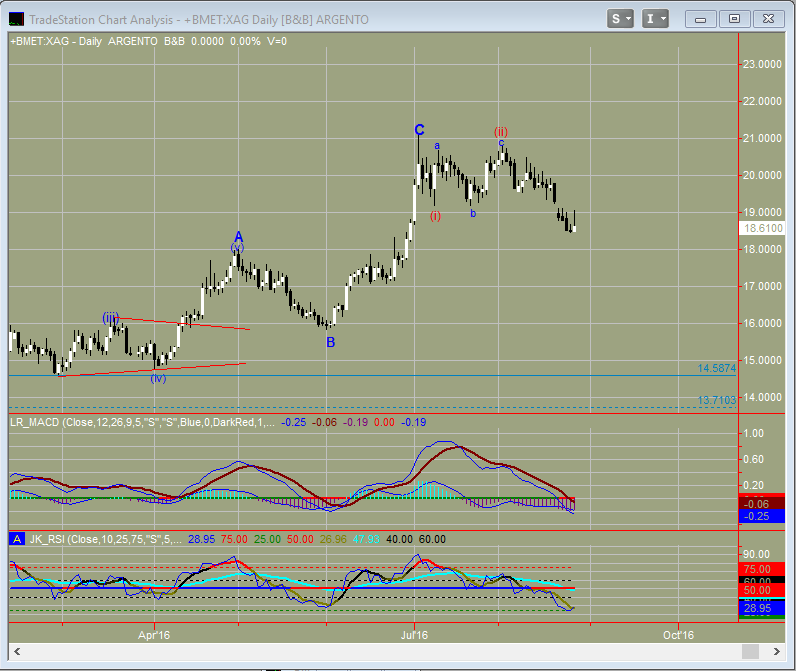Image resolution: width=796 pixels, height=671 pixels.
Task: Click the blue wave C label
Action: (419, 130)
